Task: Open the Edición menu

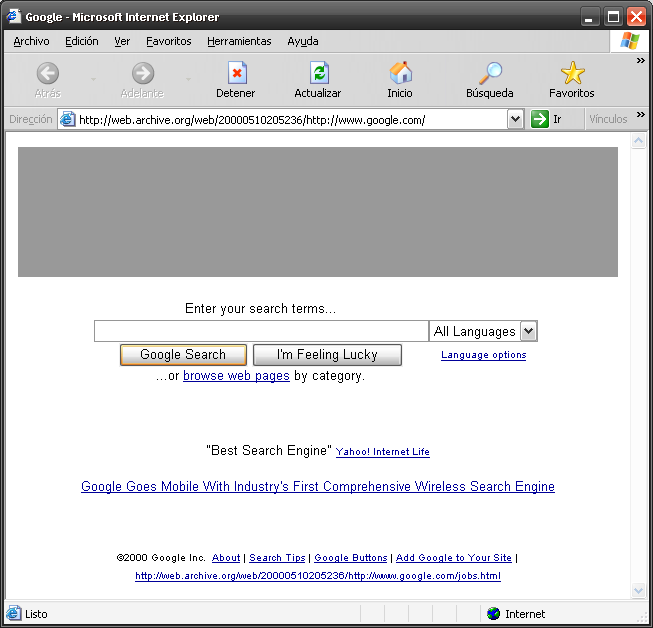Action: tap(82, 41)
